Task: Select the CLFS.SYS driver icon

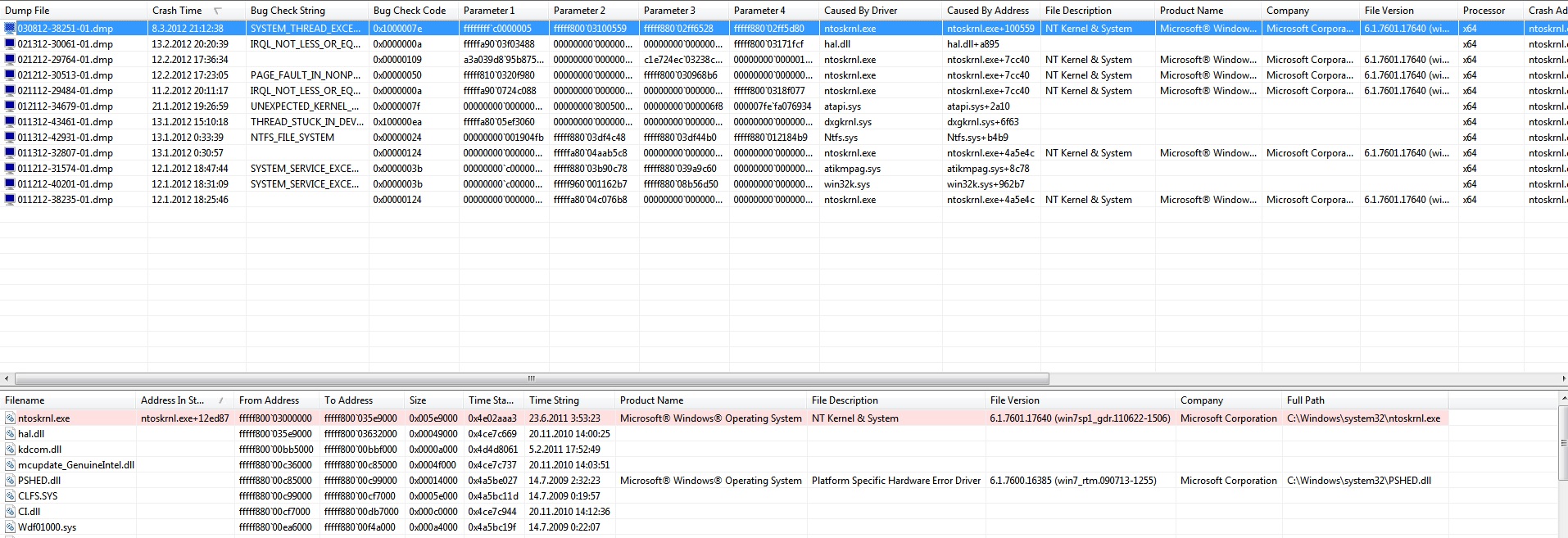Action: (x=10, y=496)
